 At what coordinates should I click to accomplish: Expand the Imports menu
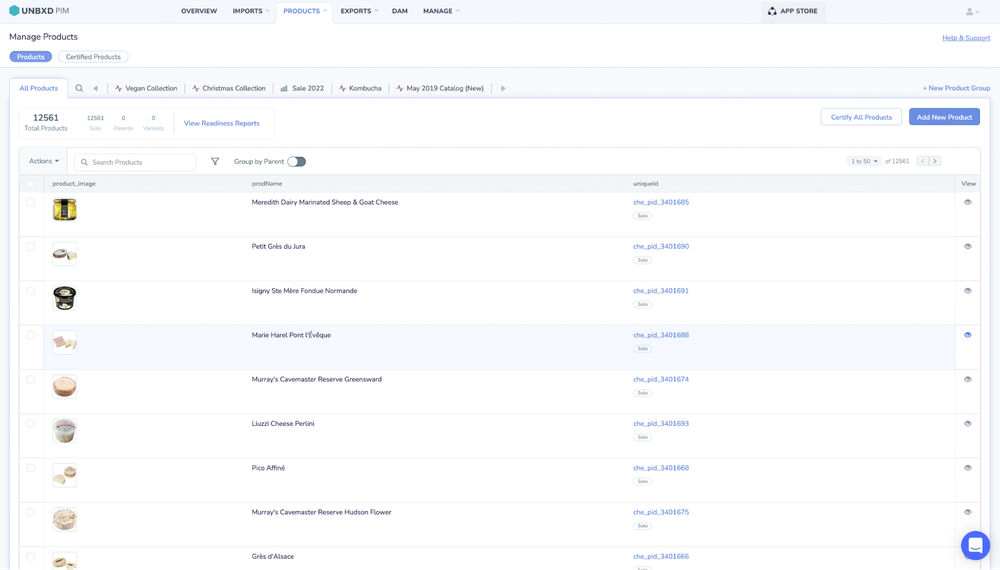[251, 11]
